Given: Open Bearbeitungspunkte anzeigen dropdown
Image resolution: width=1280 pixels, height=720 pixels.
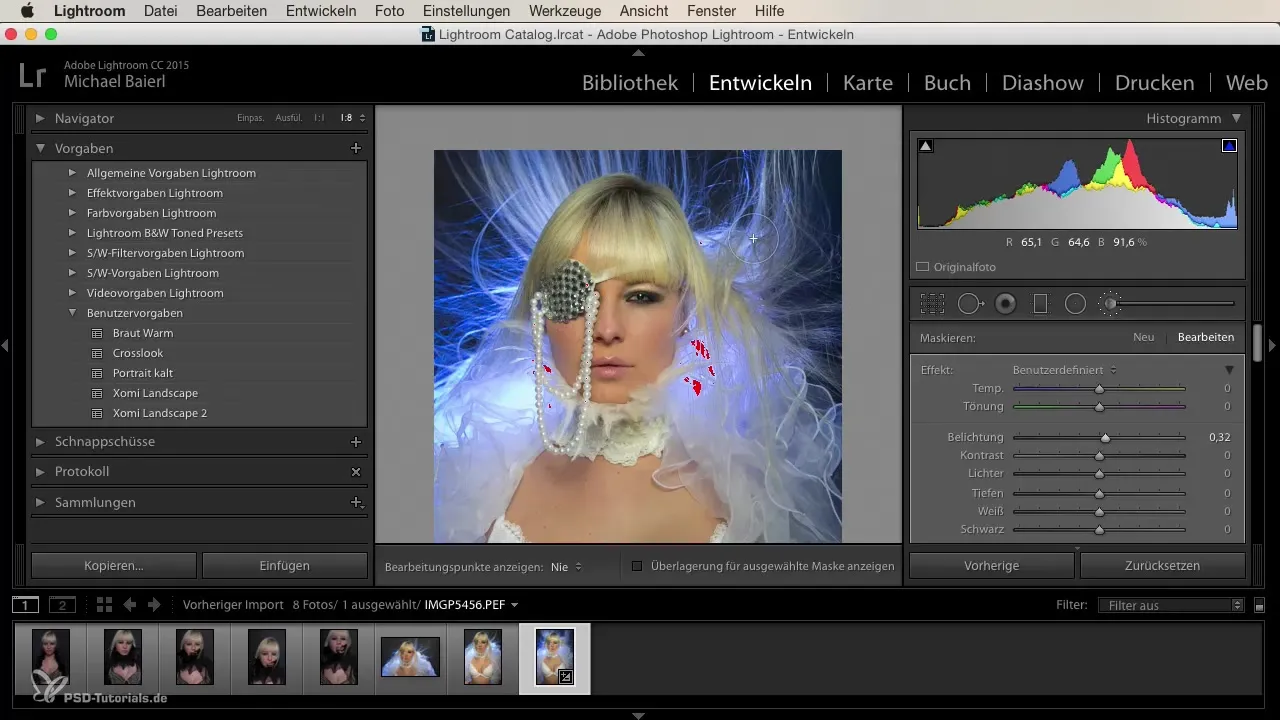Looking at the screenshot, I should point(566,567).
